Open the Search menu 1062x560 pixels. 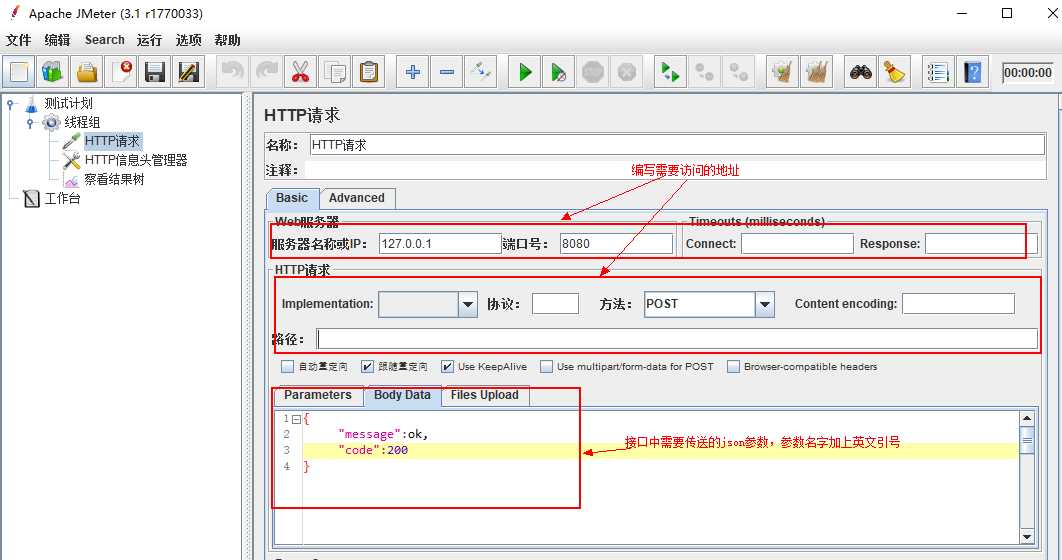[104, 40]
